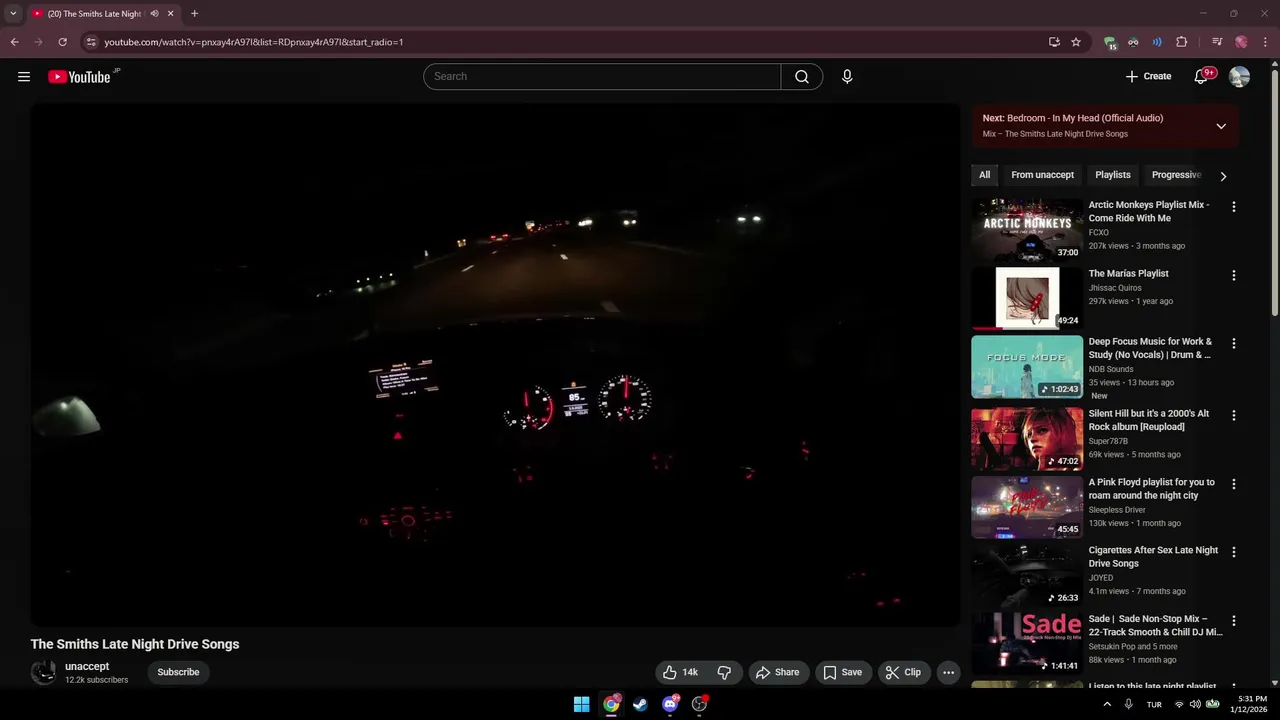Open Chrome extensions puzzle icon
The width and height of the screenshot is (1280, 720).
coord(1181,42)
